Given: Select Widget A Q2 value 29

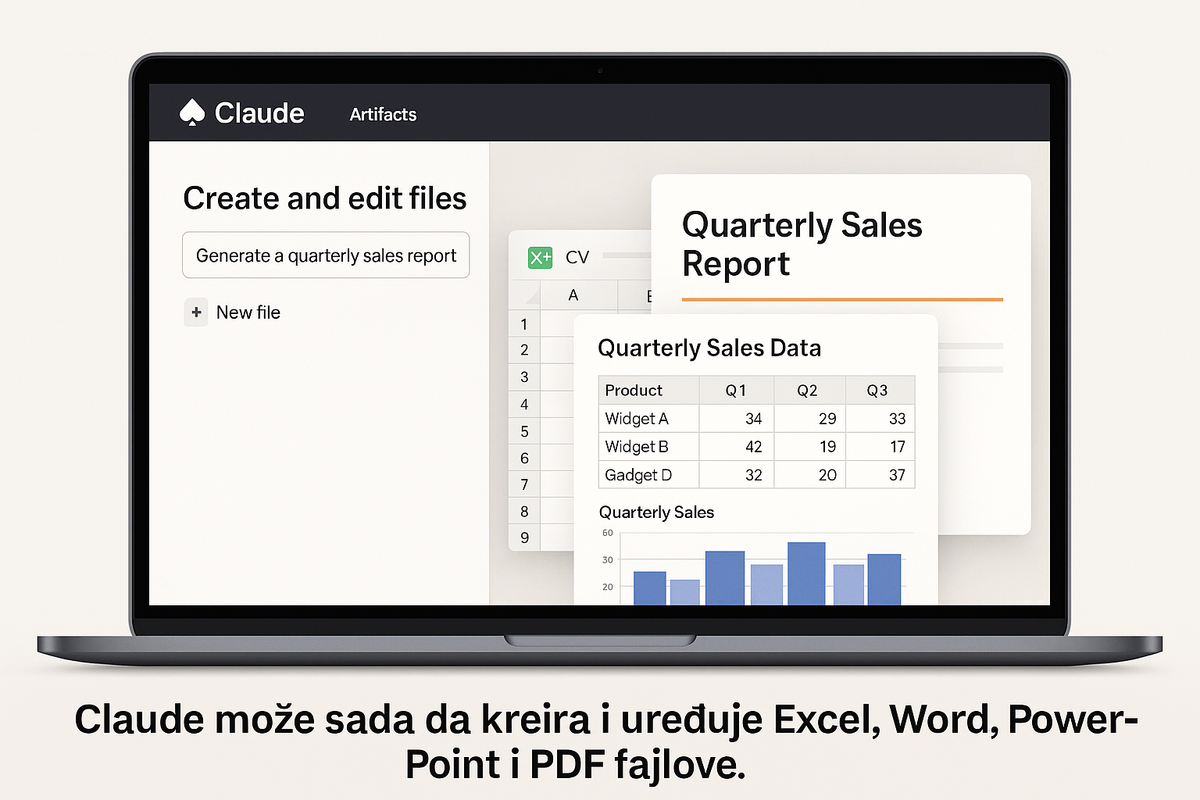Looking at the screenshot, I should pyautogui.click(x=808, y=418).
